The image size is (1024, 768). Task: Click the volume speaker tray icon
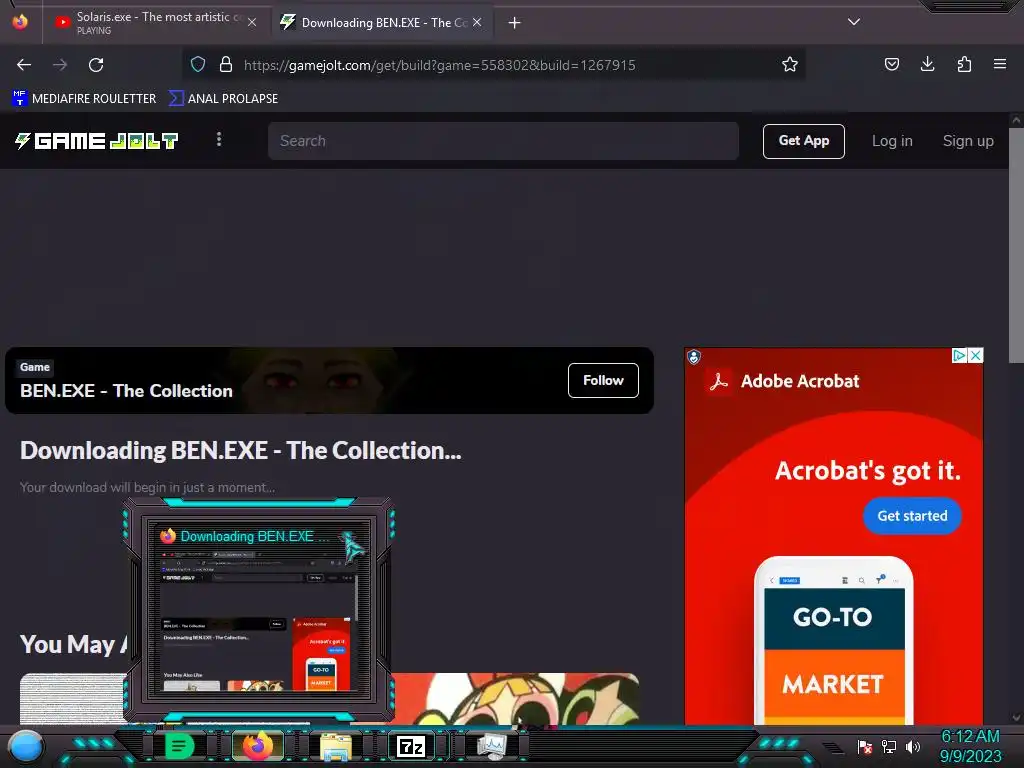(912, 746)
